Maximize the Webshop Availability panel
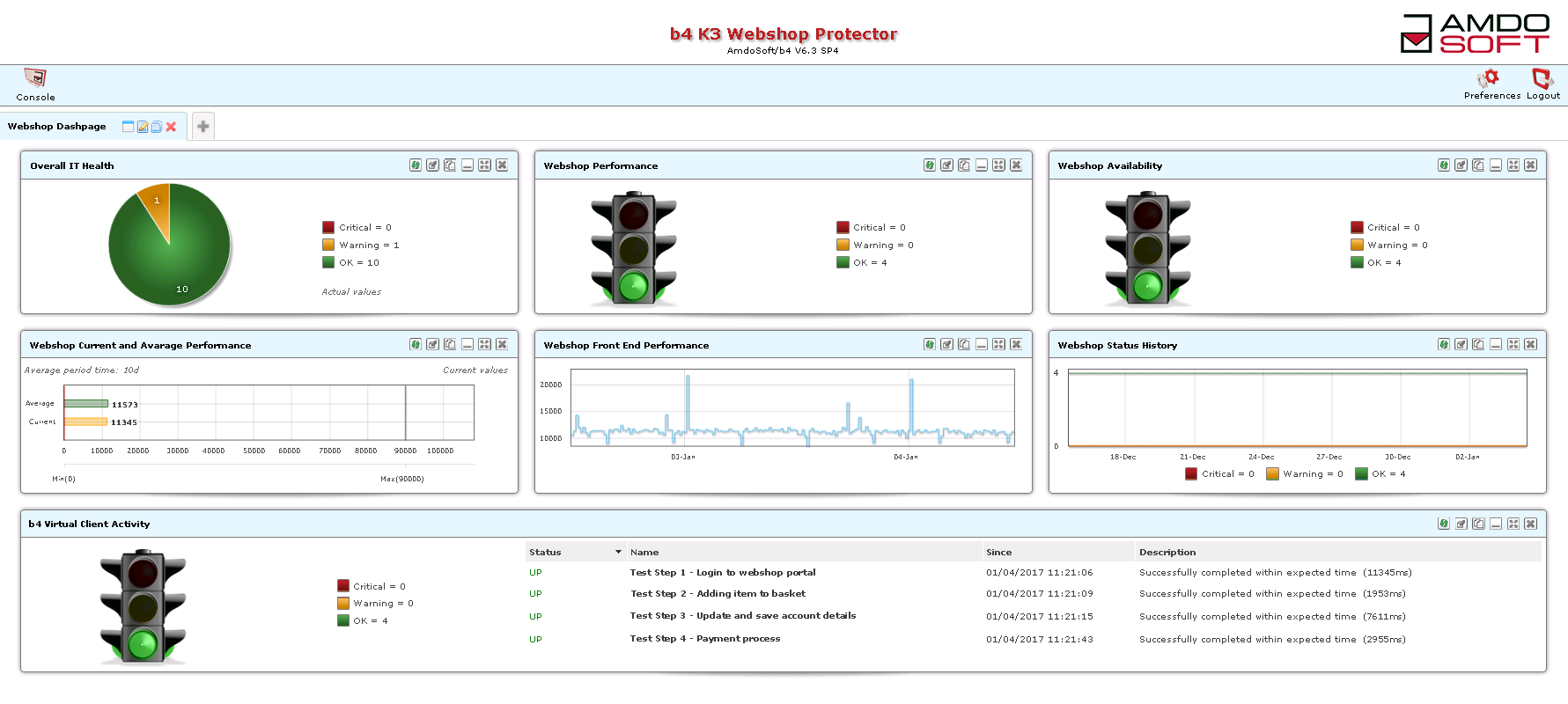This screenshot has width=1568, height=704. [x=1513, y=165]
